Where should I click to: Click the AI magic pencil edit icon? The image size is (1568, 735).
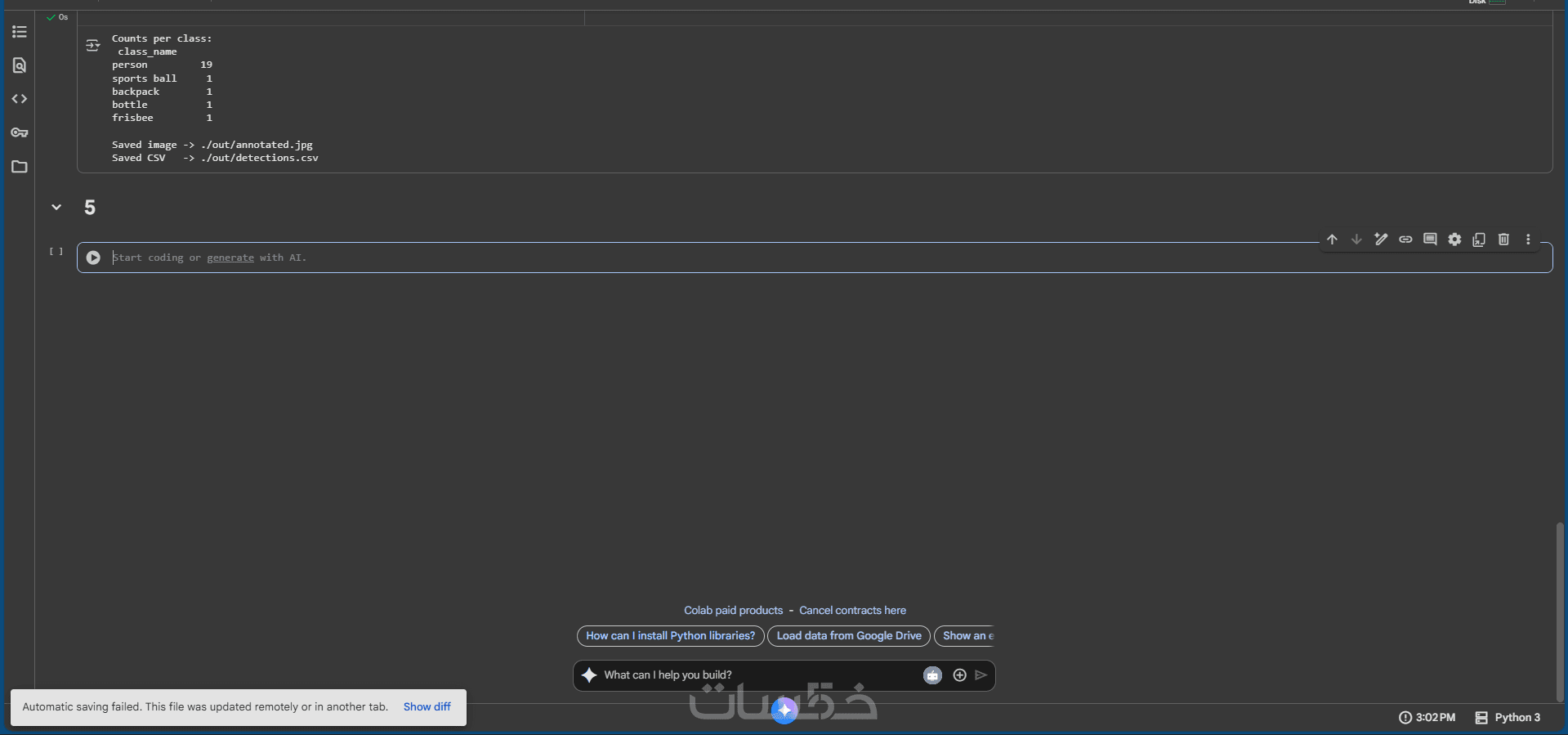pyautogui.click(x=1381, y=240)
